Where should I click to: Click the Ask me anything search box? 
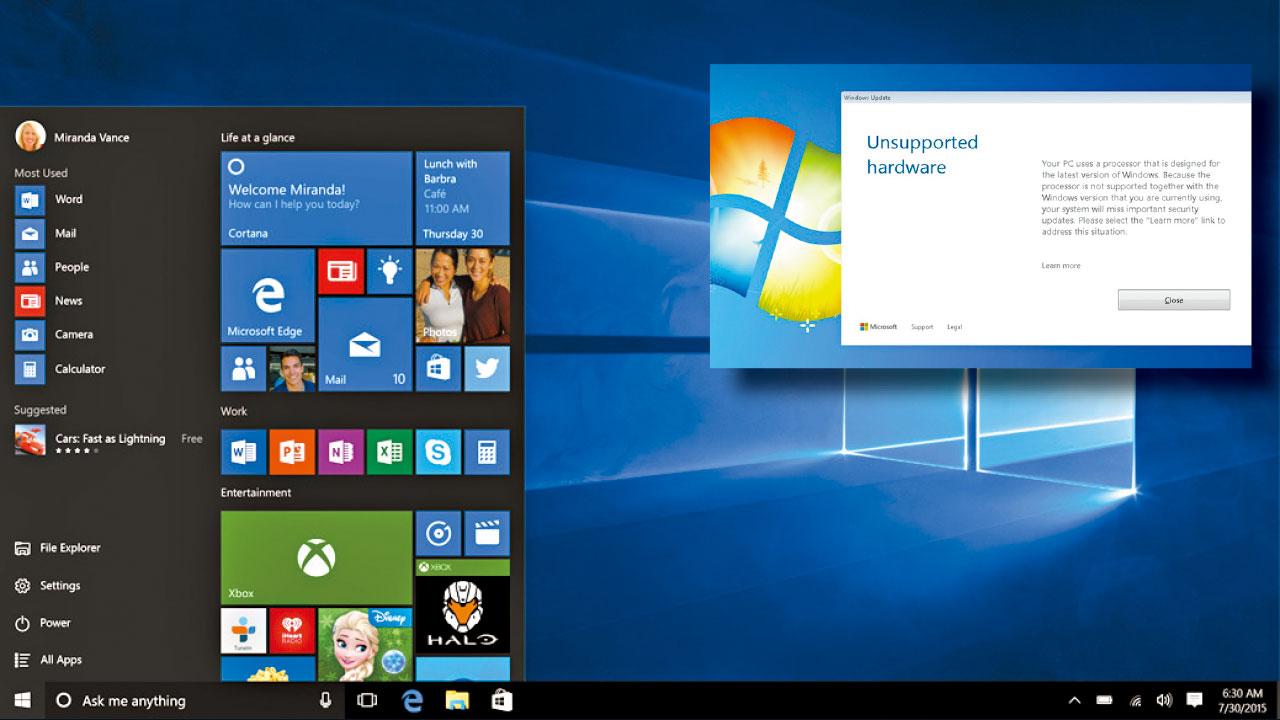180,701
